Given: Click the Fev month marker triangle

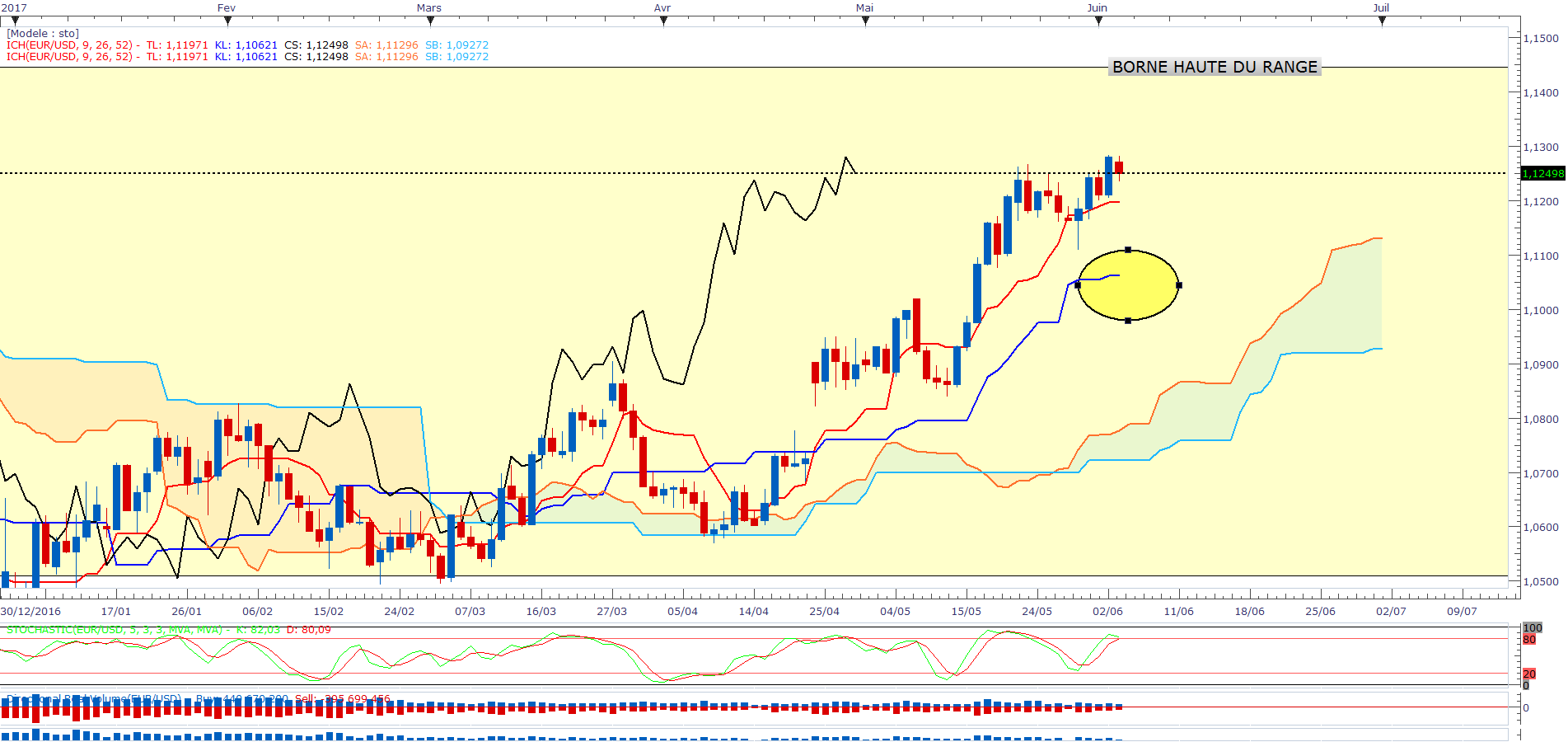Looking at the screenshot, I should tap(228, 21).
